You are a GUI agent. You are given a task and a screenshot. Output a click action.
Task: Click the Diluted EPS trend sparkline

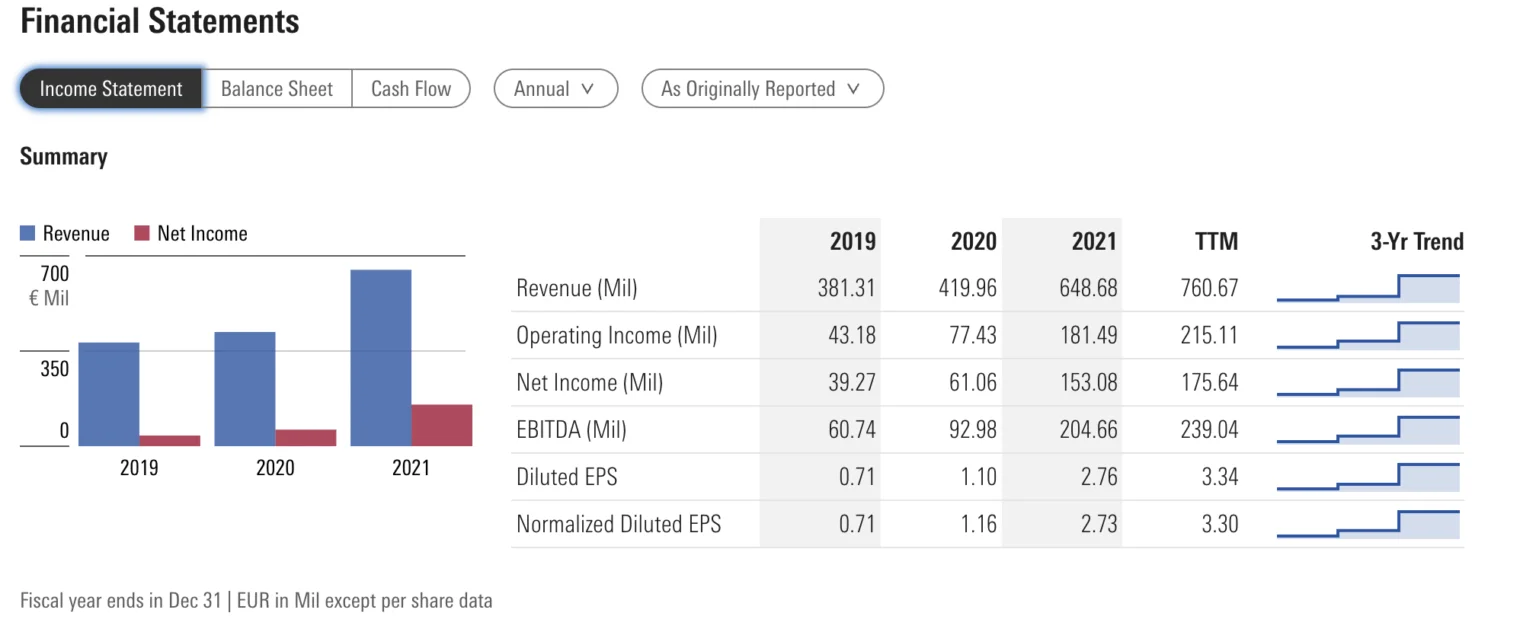tap(1367, 476)
